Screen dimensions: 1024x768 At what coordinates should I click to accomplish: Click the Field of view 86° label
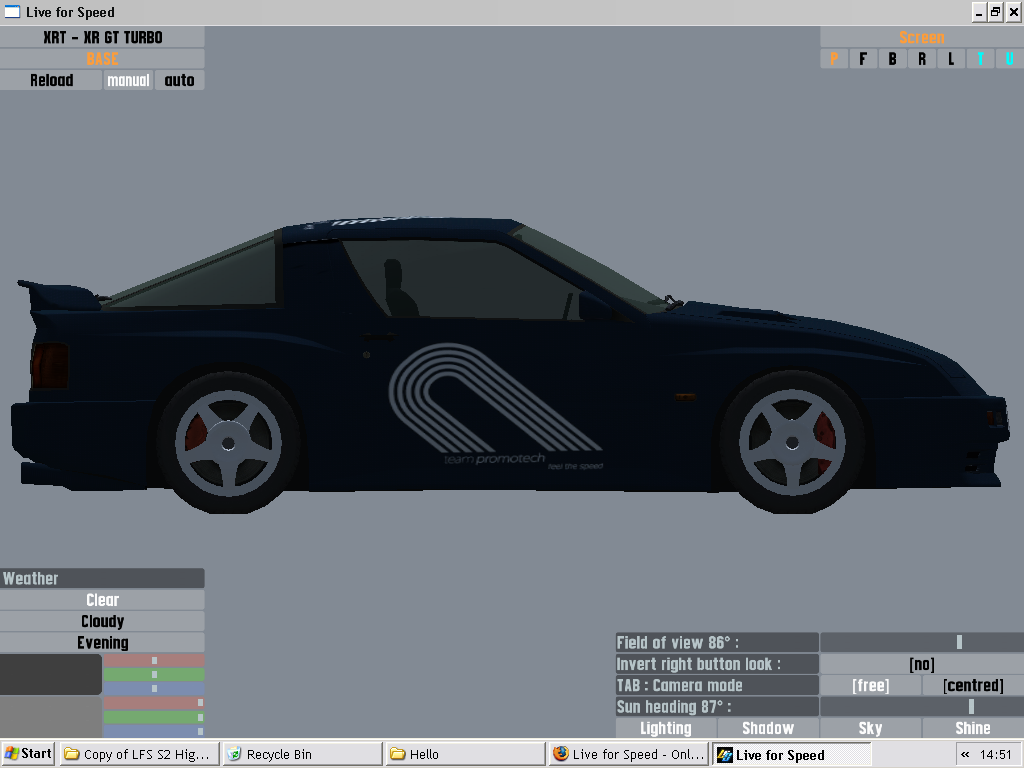(x=717, y=643)
